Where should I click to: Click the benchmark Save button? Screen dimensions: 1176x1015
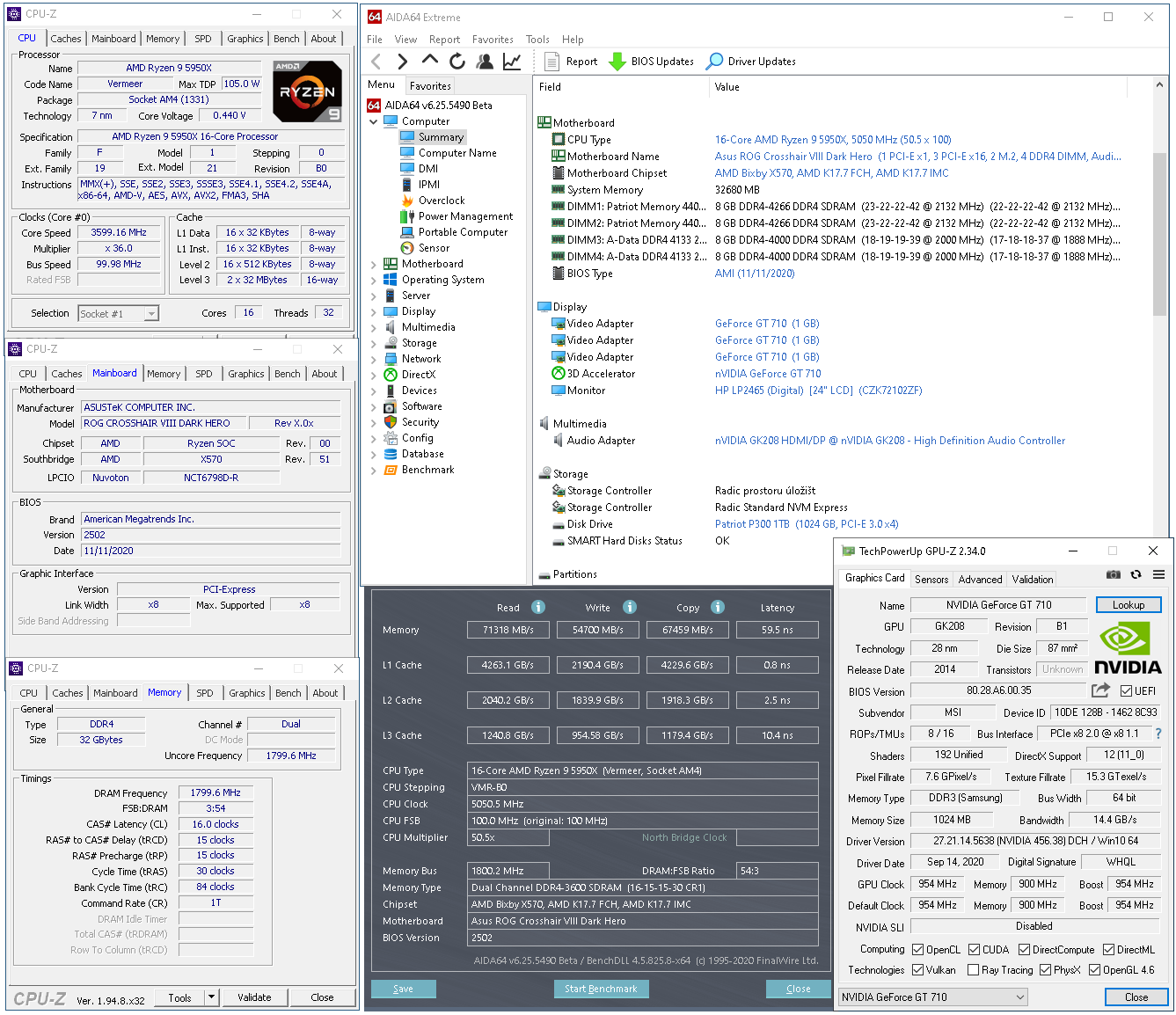403,989
